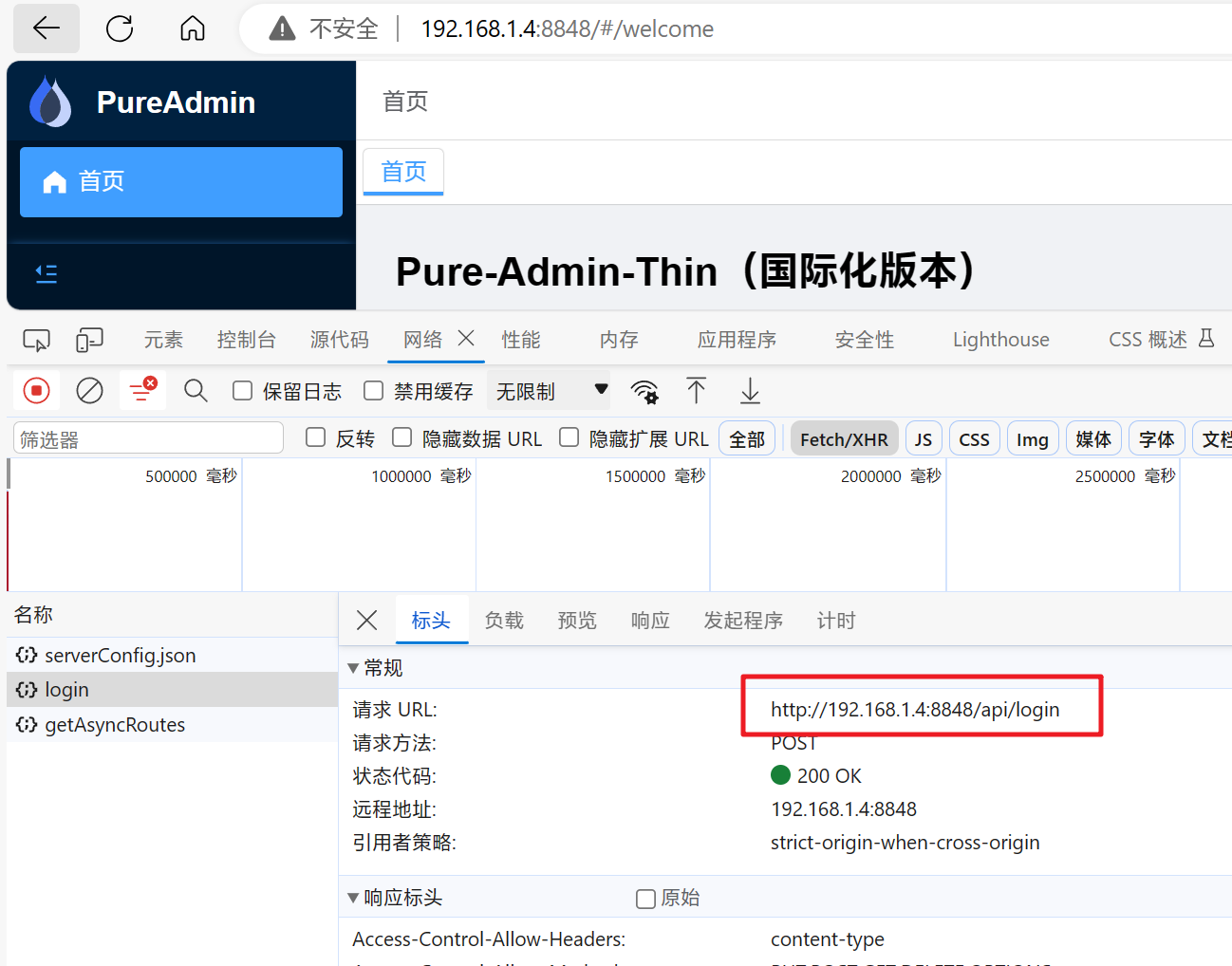The image size is (1232, 966).
Task: Select the 首页 page tag tab
Action: (403, 172)
